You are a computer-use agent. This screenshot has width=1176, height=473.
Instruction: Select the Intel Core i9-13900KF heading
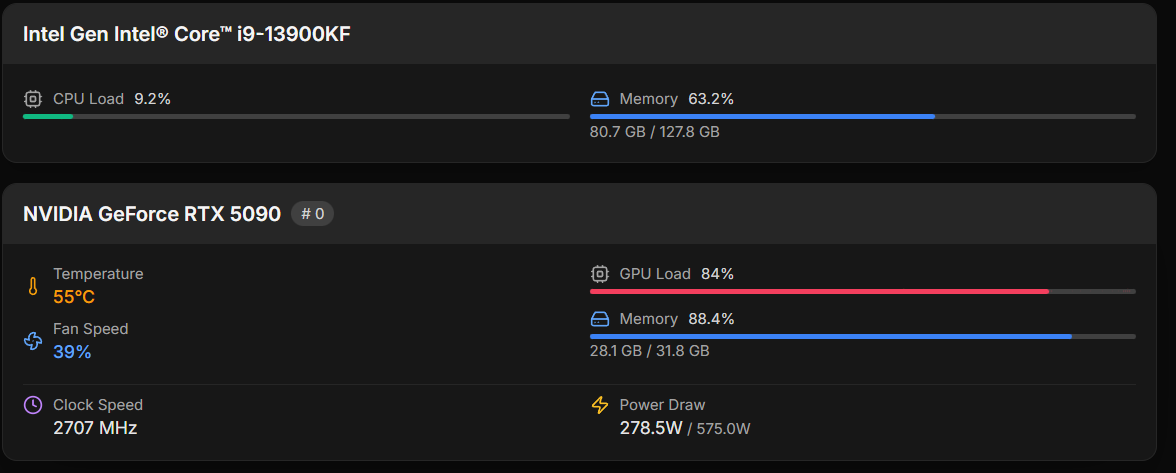(x=187, y=34)
